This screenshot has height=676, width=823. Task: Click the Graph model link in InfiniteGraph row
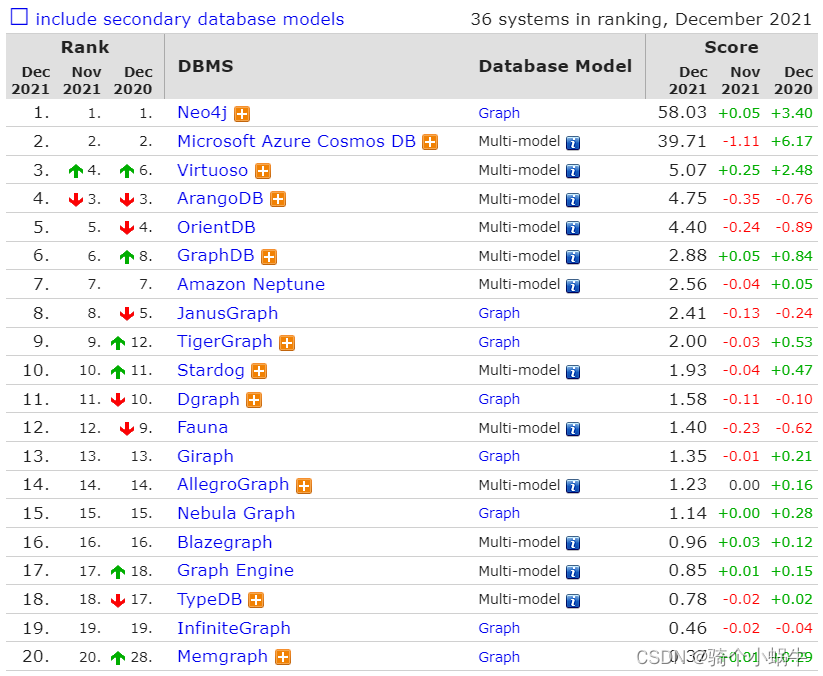(499, 628)
